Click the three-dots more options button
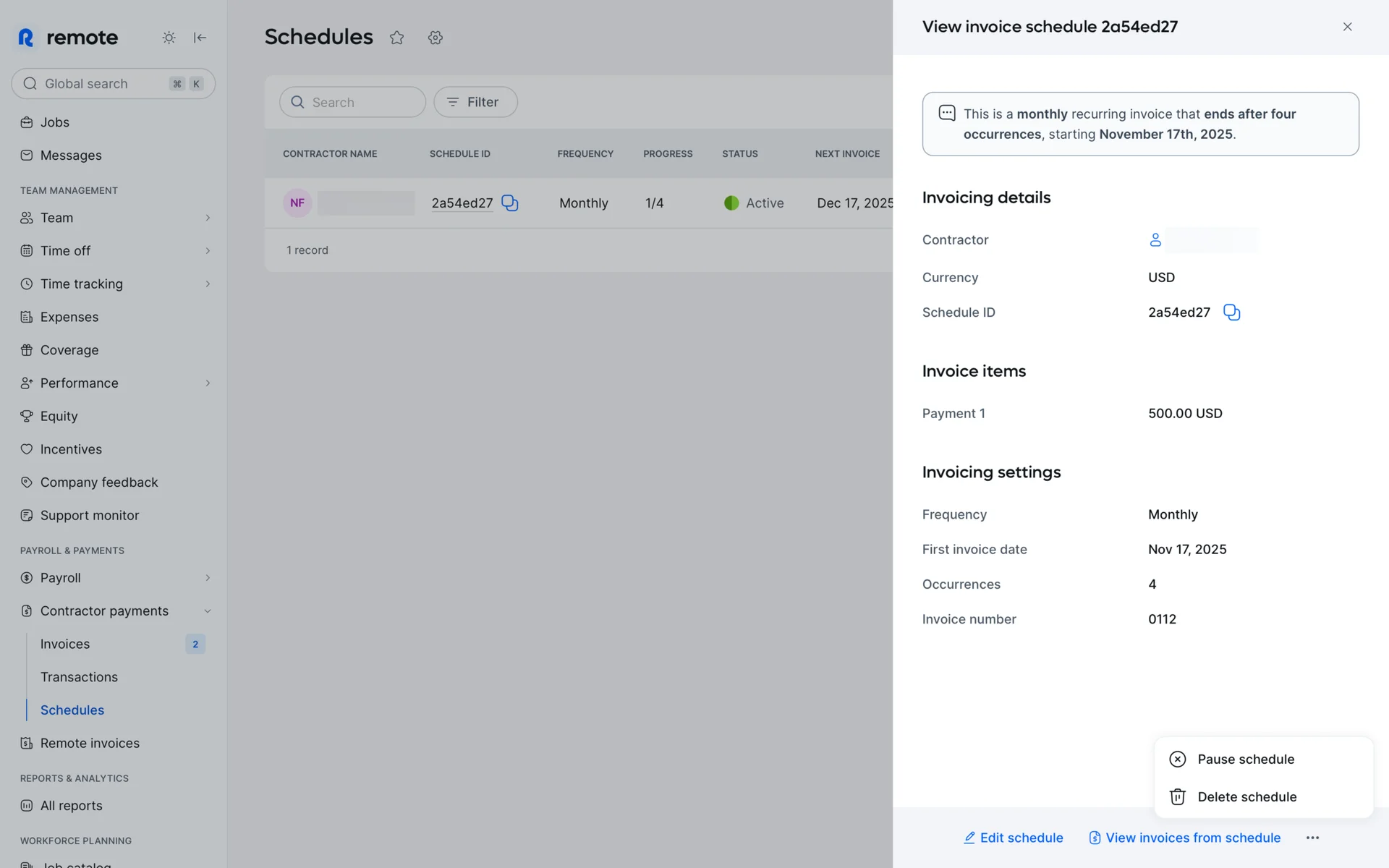 1312,838
